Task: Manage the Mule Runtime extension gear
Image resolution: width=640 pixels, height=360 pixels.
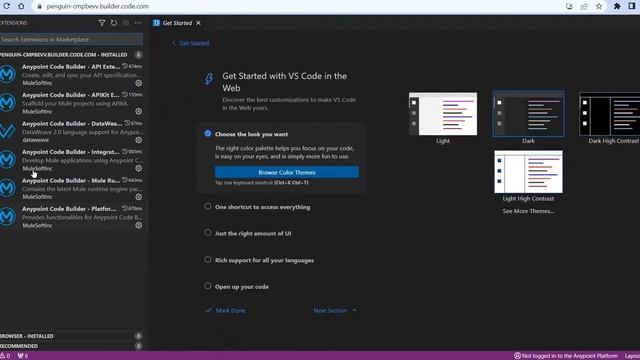Action: pyautogui.click(x=139, y=197)
